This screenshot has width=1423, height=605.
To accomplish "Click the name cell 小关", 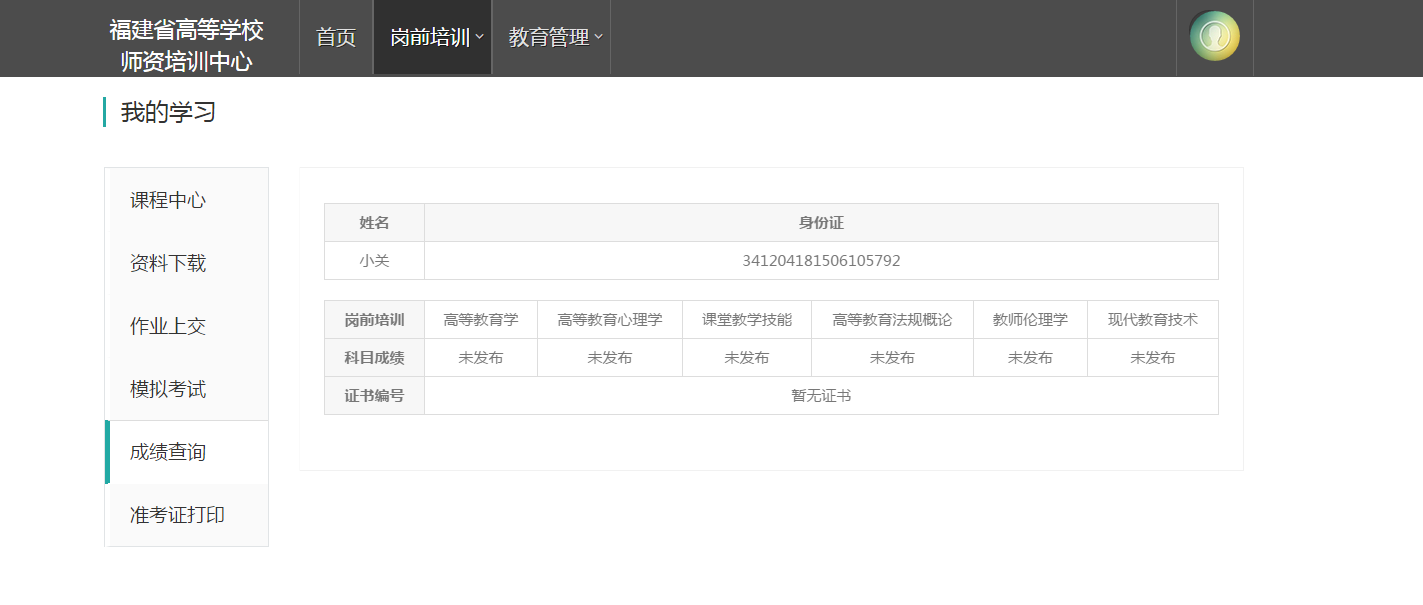I will tap(374, 261).
